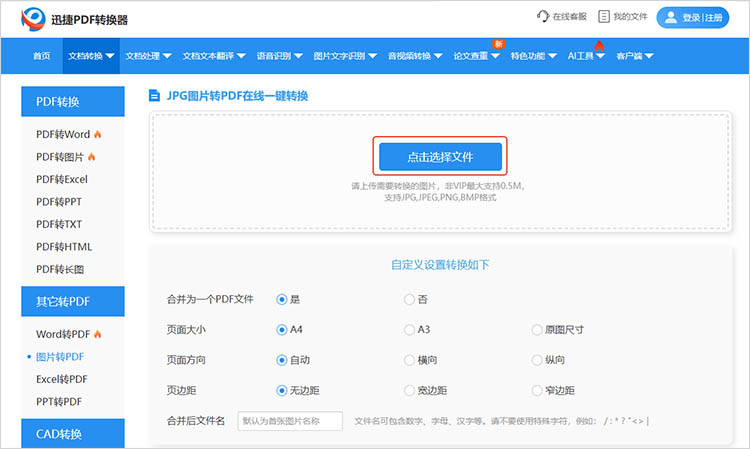Image resolution: width=750 pixels, height=449 pixels.
Task: Click the 合并后文件名 text input field
Action: (x=290, y=421)
